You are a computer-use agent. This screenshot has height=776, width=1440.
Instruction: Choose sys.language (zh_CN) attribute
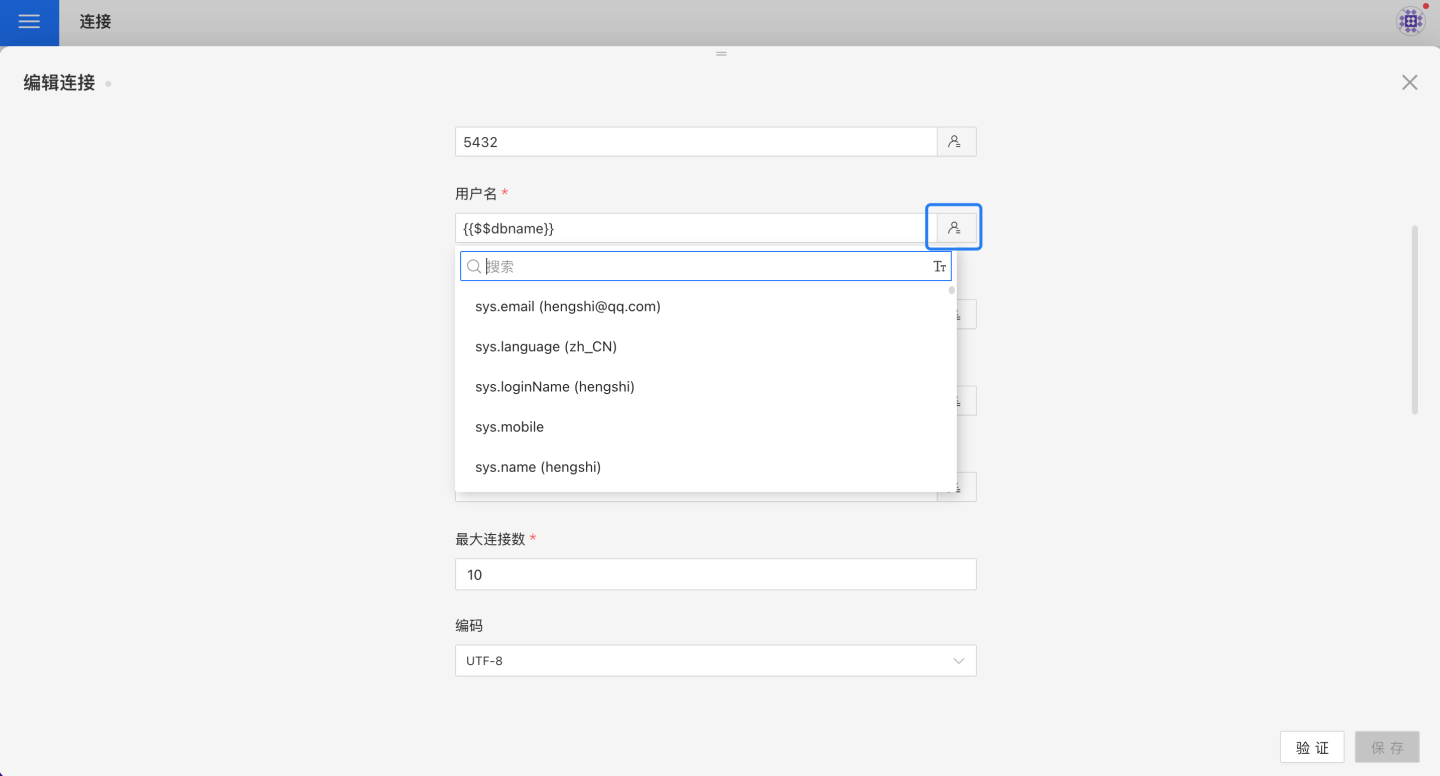click(546, 347)
